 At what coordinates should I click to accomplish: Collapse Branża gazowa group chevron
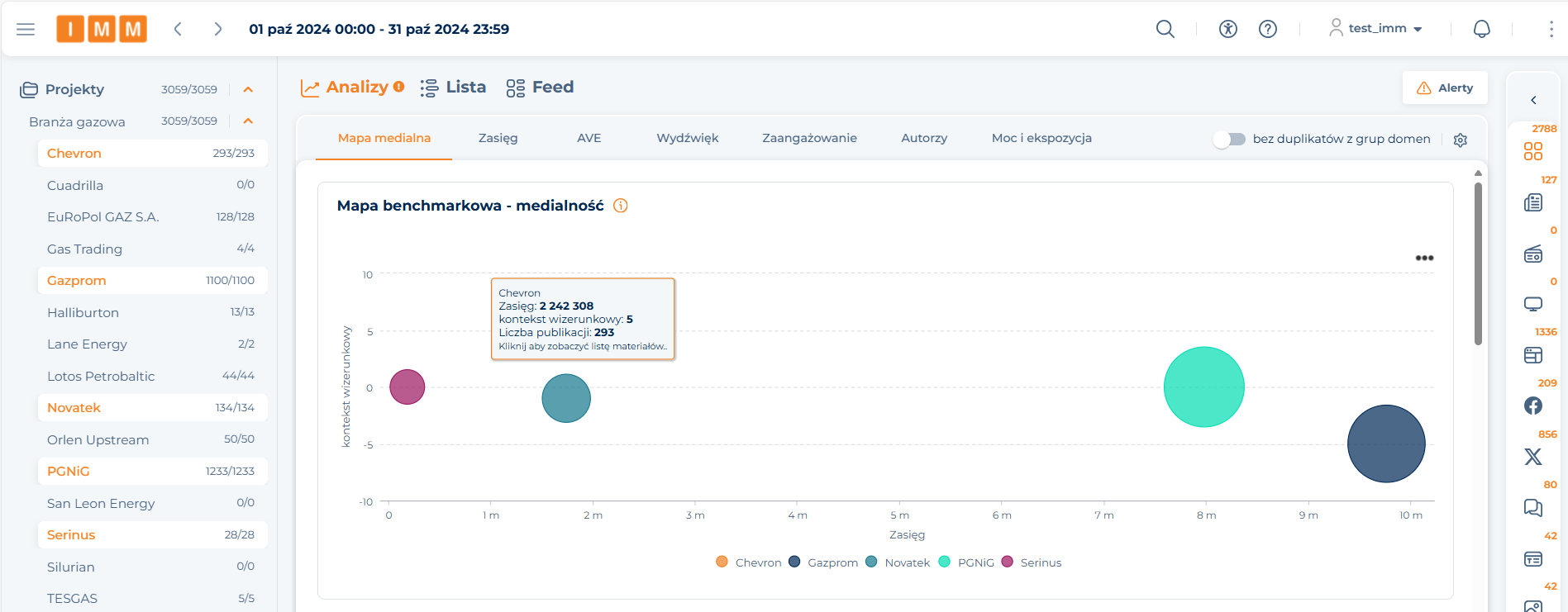[x=248, y=121]
